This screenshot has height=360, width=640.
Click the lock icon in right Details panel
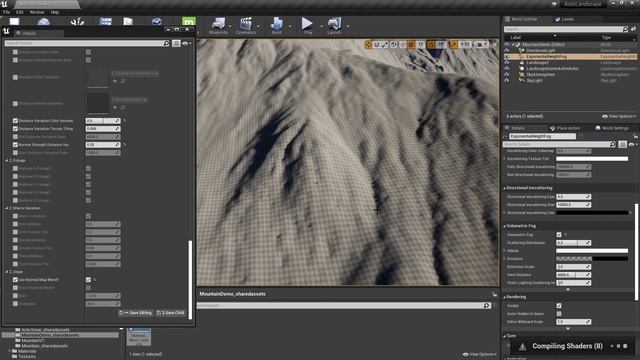(x=635, y=136)
